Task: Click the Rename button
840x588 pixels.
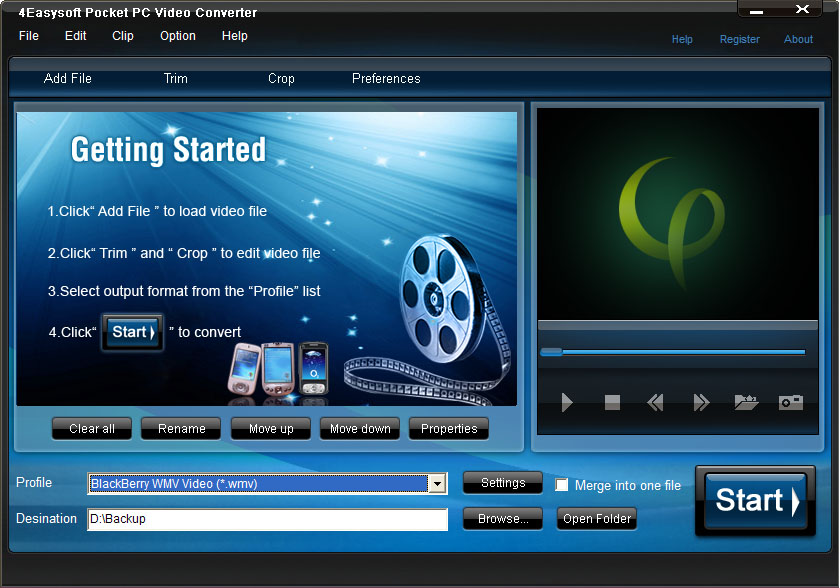Action: [181, 428]
